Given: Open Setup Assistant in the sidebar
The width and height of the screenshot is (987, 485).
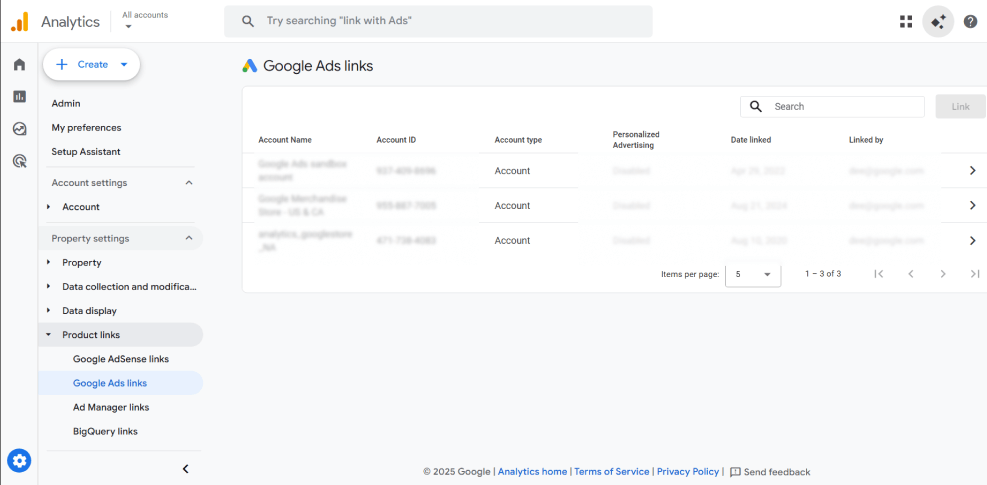Looking at the screenshot, I should click(x=86, y=152).
